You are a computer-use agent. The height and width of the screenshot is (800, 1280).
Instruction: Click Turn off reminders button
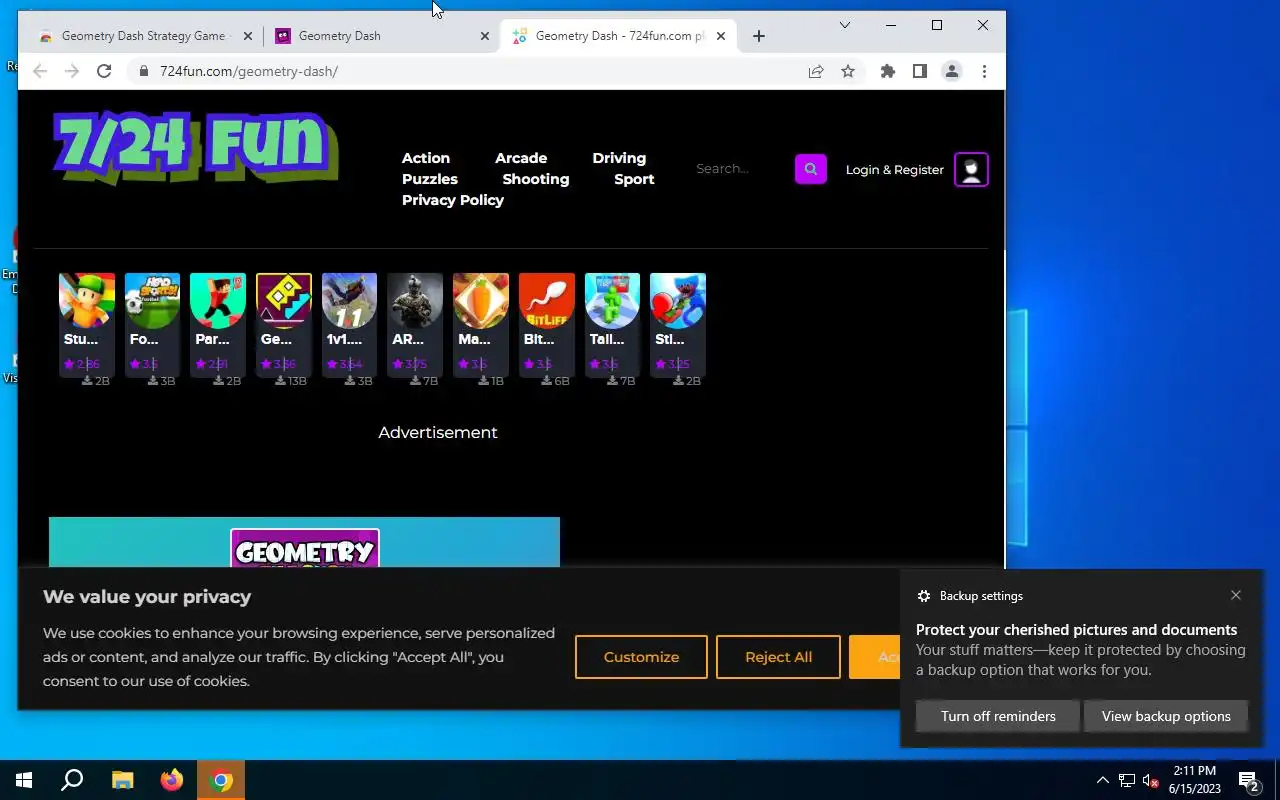point(998,716)
